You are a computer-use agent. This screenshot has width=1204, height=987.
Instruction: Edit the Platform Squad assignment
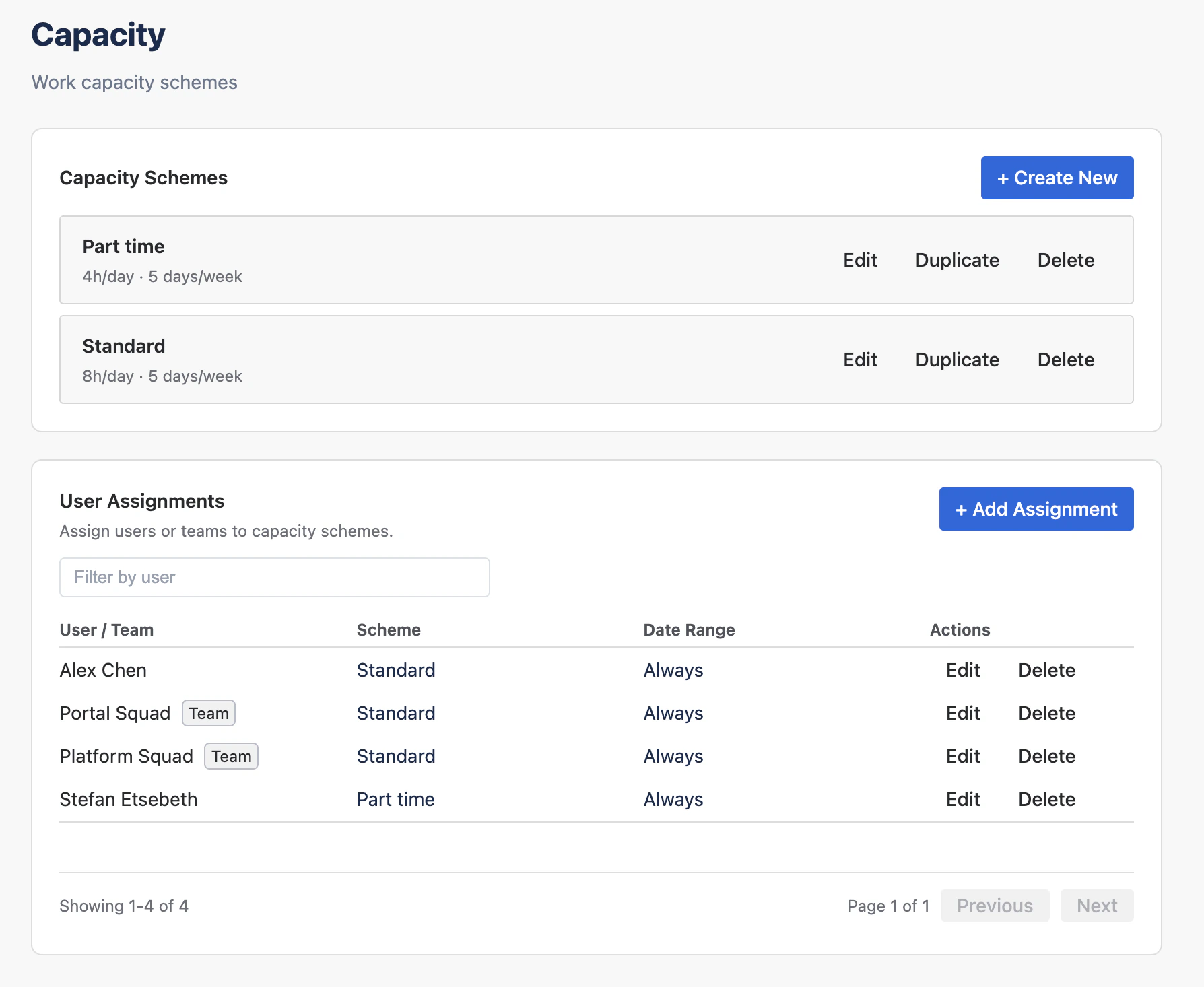(x=963, y=756)
